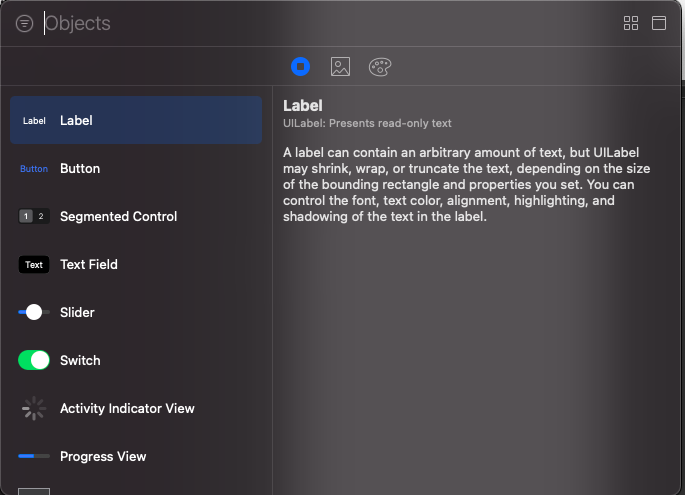Click the blue Button preview icon
The width and height of the screenshot is (685, 495).
pyautogui.click(x=34, y=169)
